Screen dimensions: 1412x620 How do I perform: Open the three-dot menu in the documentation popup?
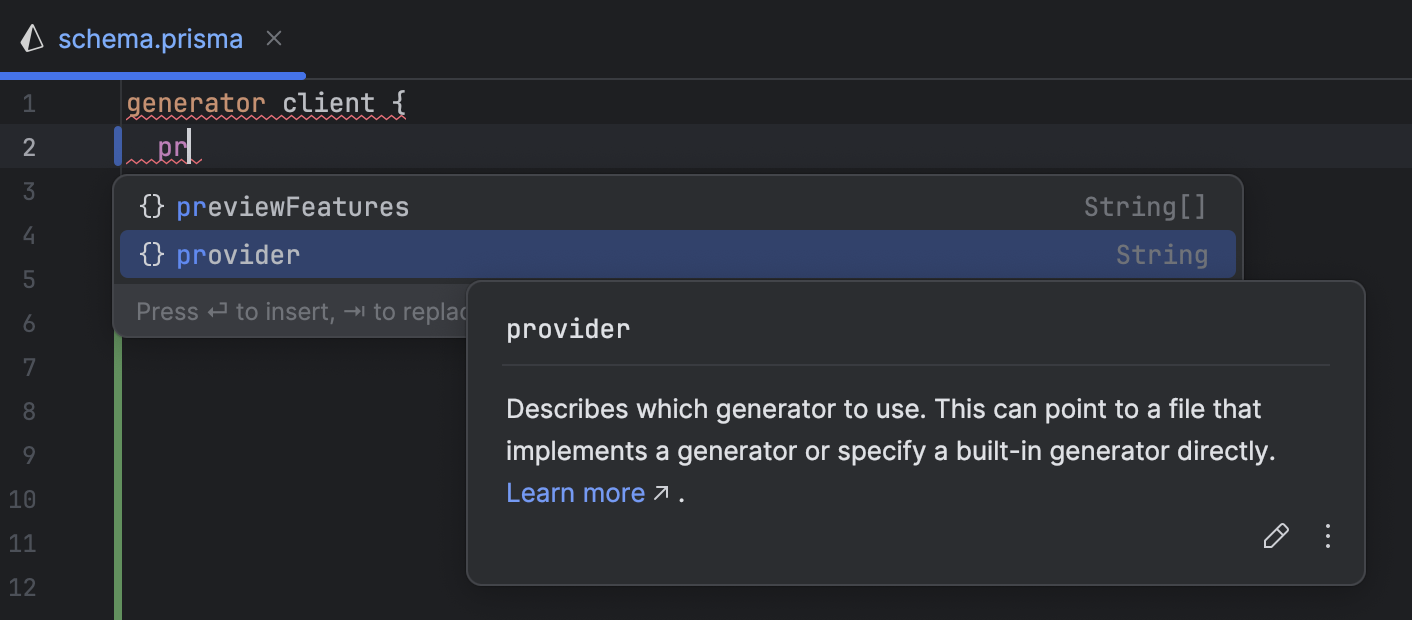coord(1327,537)
